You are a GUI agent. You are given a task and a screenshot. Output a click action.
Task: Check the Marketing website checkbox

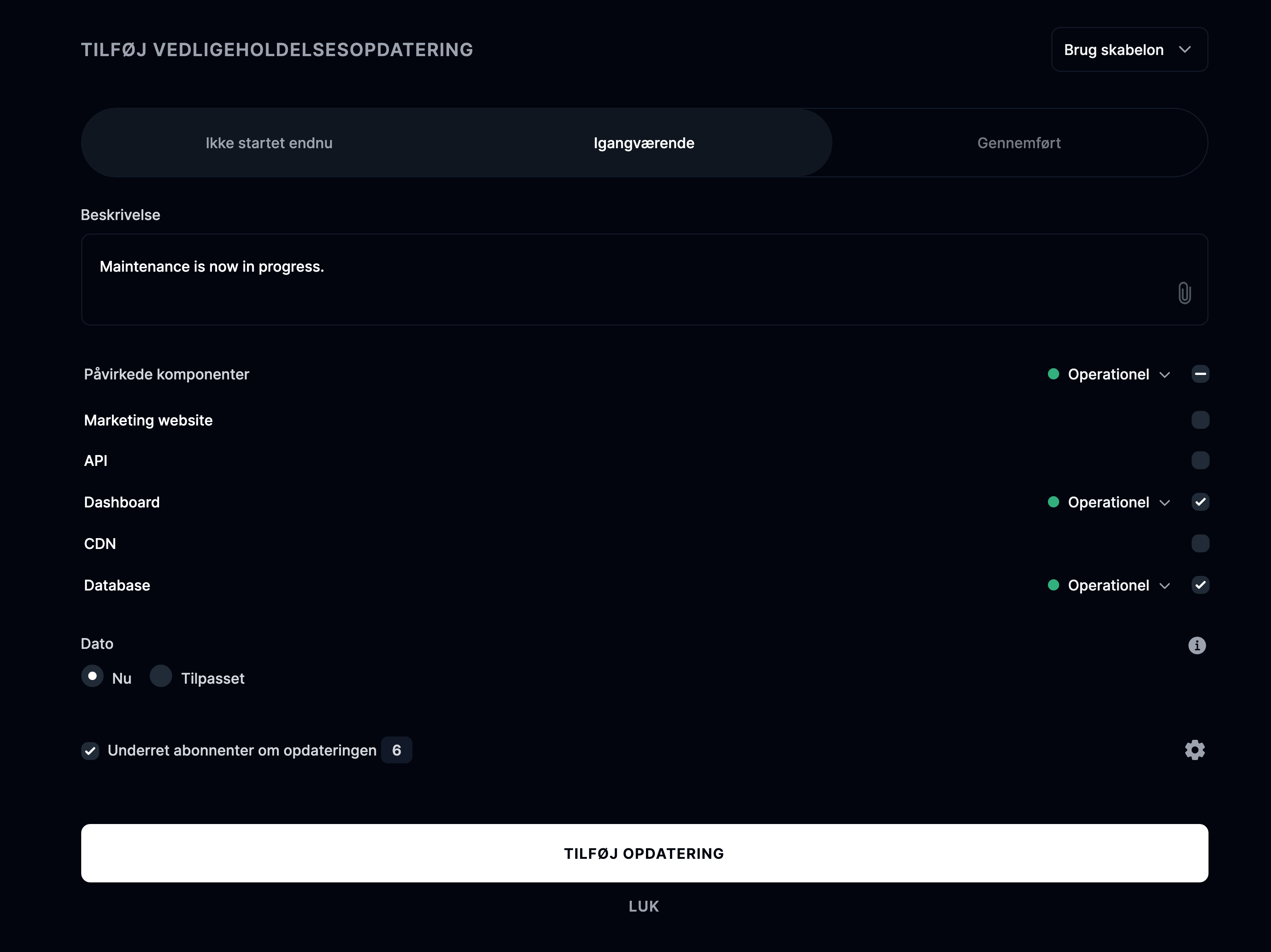point(1200,420)
